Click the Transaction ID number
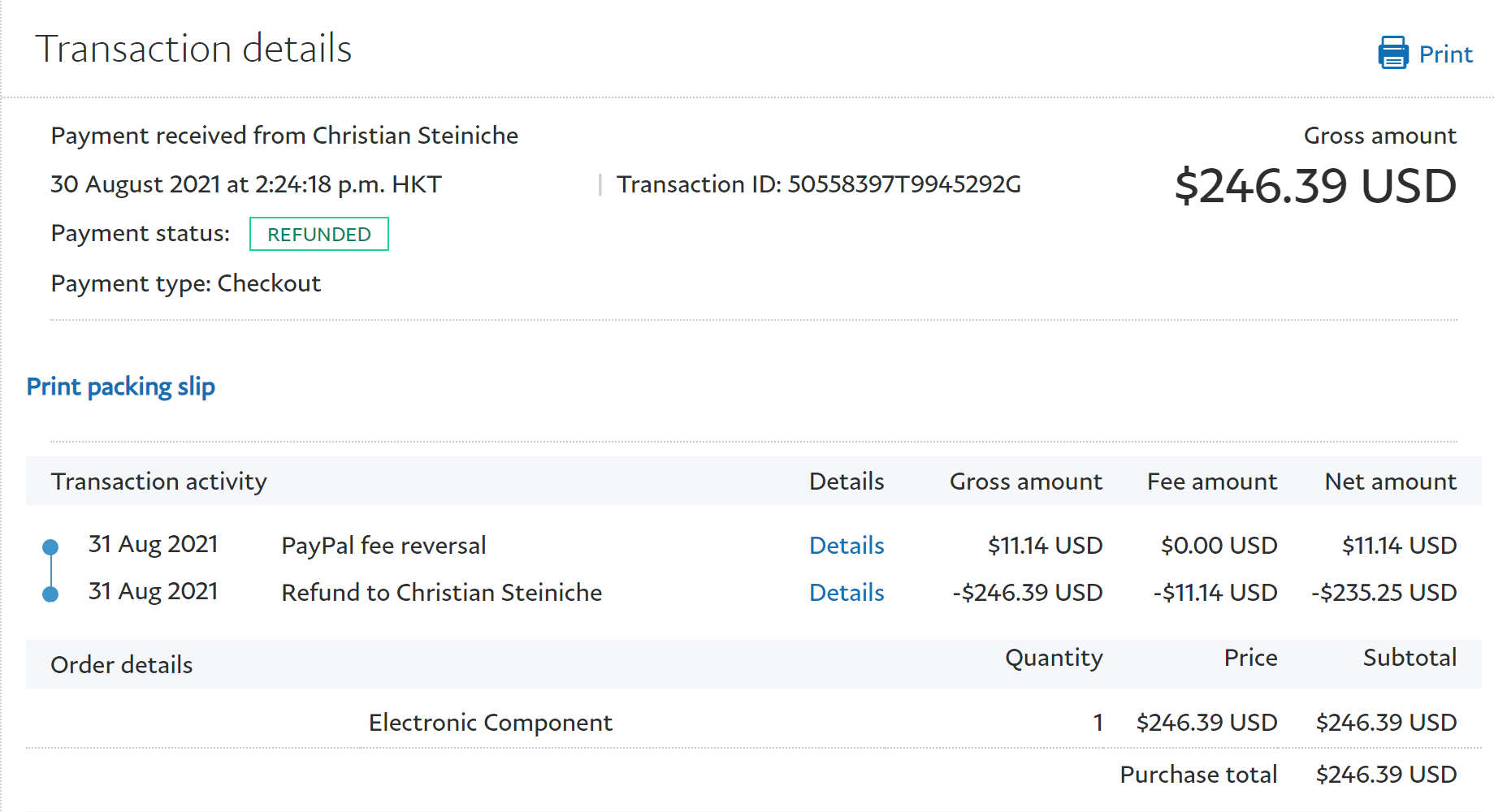The height and width of the screenshot is (812, 1494). 903,185
